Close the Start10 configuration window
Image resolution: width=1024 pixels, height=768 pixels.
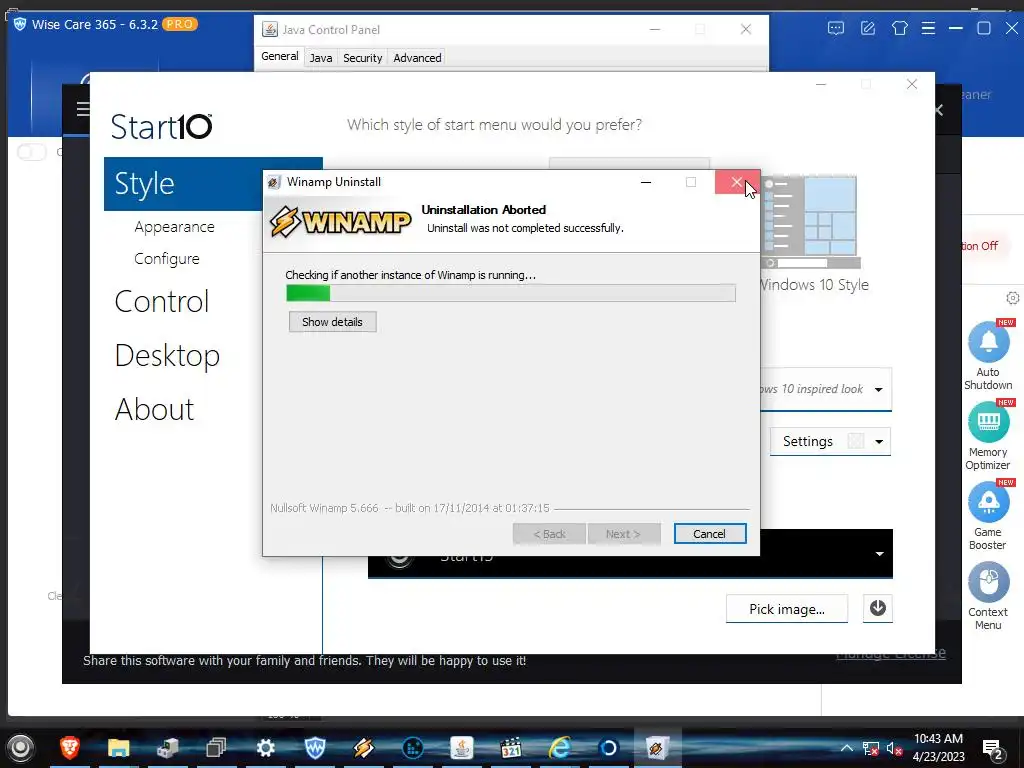912,84
